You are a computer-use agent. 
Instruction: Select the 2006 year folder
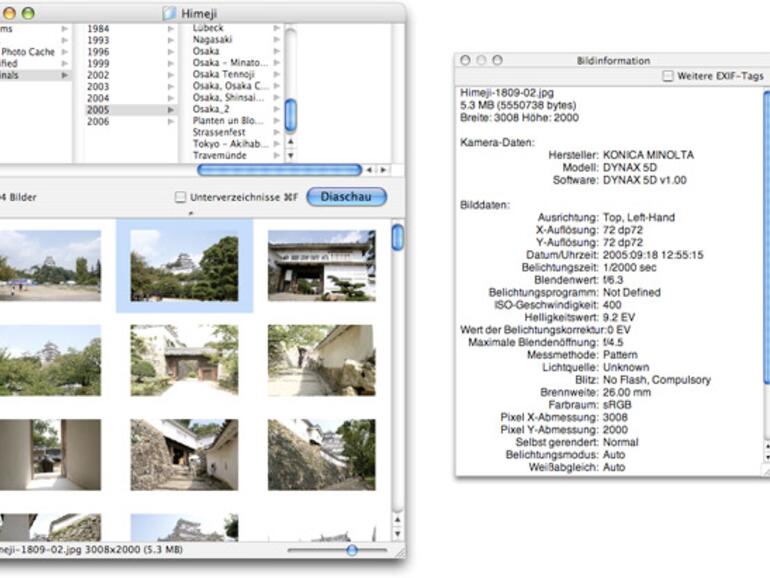pos(99,122)
